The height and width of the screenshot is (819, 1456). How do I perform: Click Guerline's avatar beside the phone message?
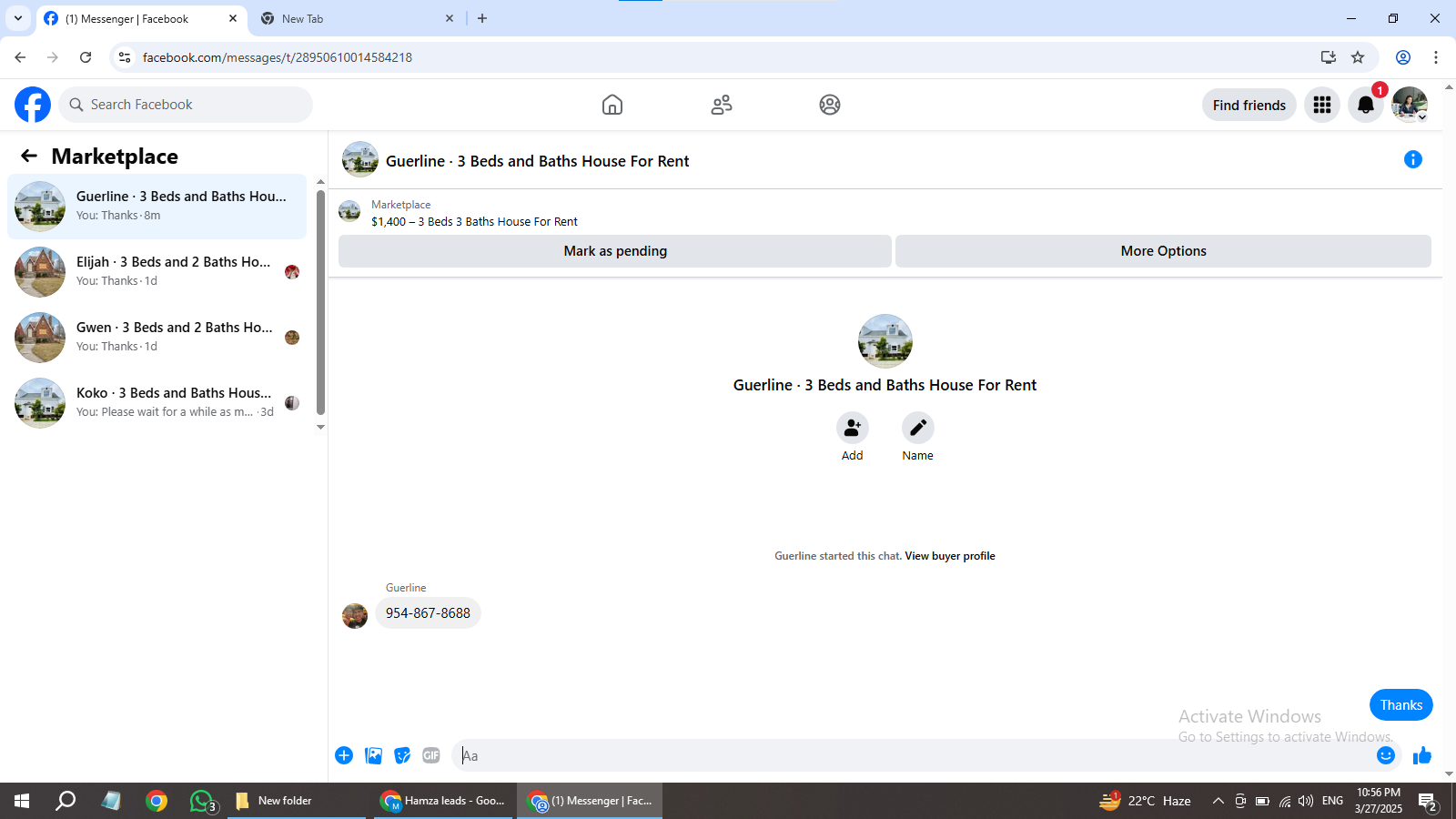tap(355, 616)
